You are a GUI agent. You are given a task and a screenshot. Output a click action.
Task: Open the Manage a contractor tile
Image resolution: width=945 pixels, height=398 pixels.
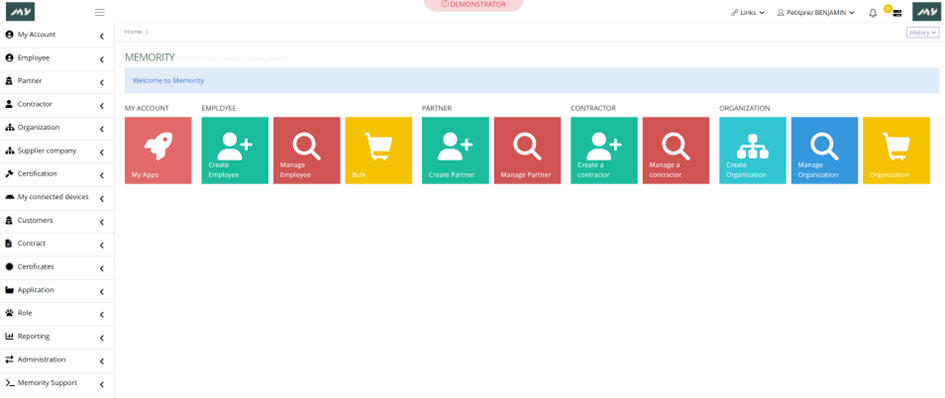click(676, 150)
